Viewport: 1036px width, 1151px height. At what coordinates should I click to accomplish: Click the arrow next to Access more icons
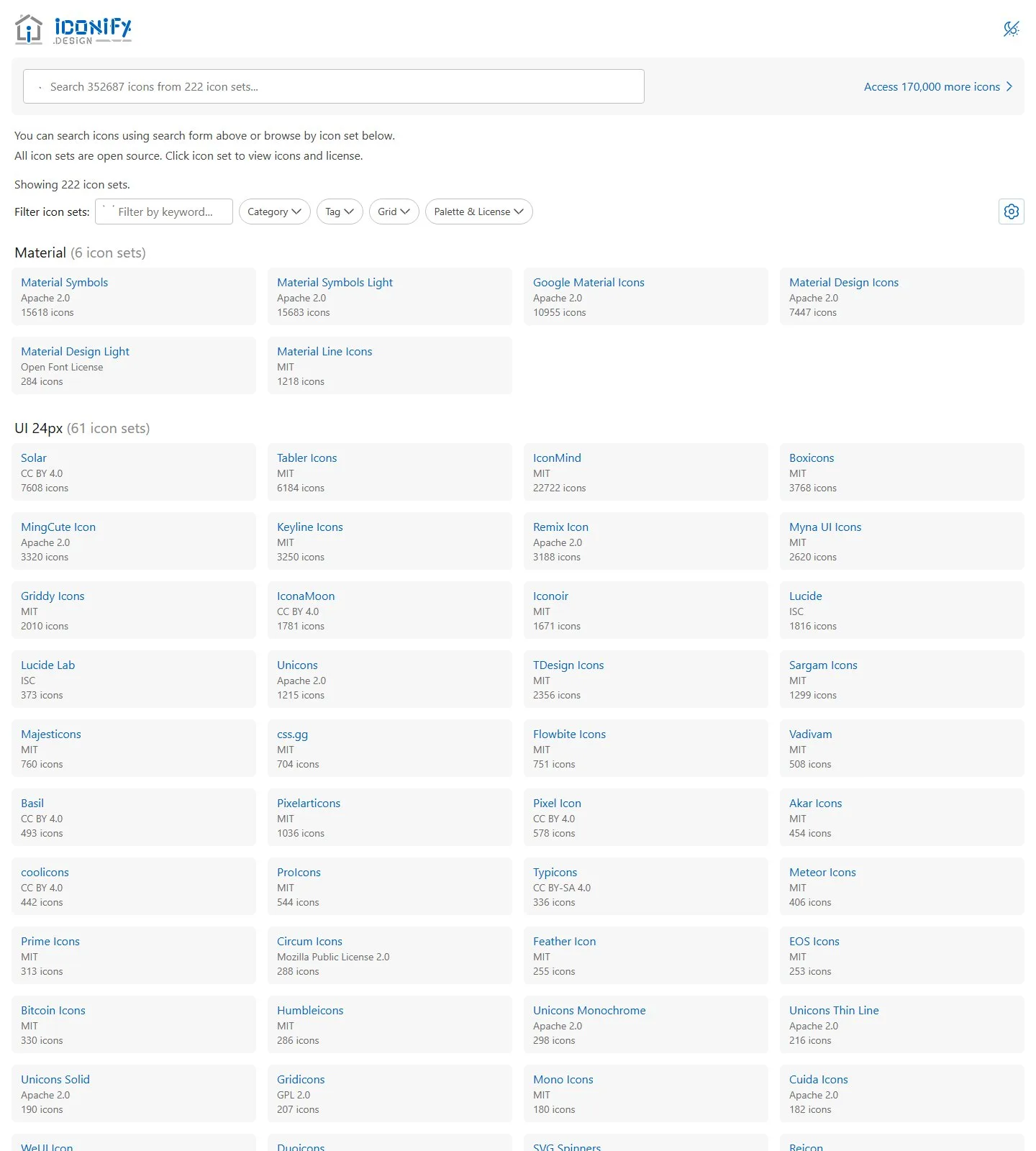click(1009, 86)
